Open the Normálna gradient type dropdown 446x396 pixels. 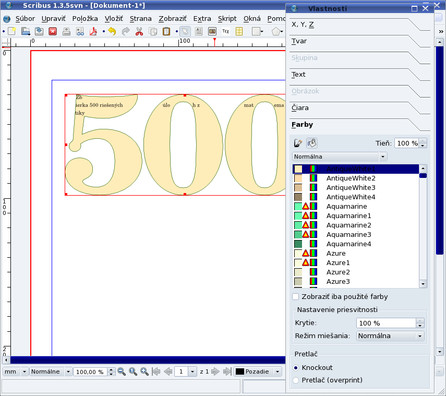point(339,156)
